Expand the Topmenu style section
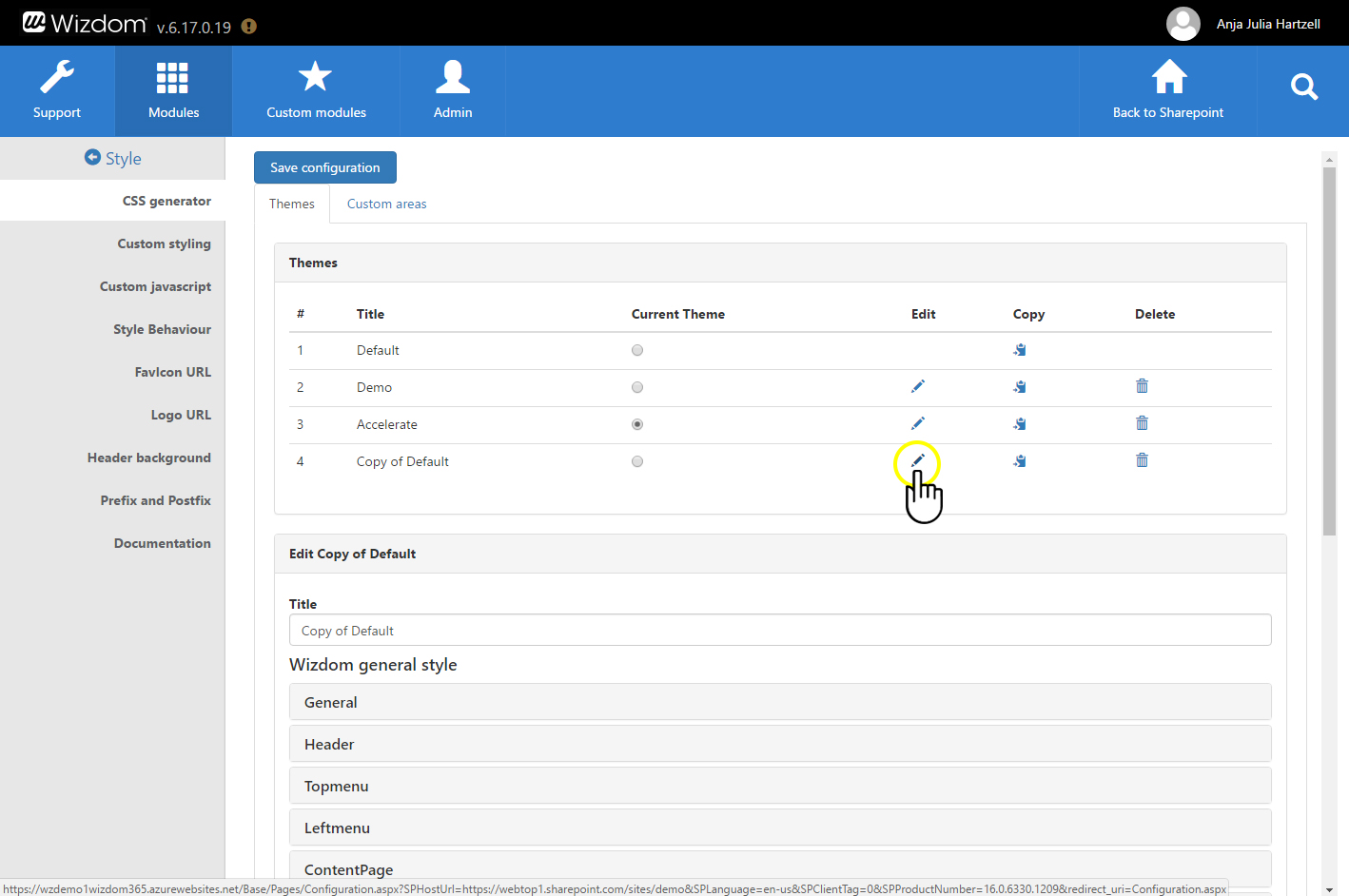This screenshot has height=896, width=1349. point(779,786)
